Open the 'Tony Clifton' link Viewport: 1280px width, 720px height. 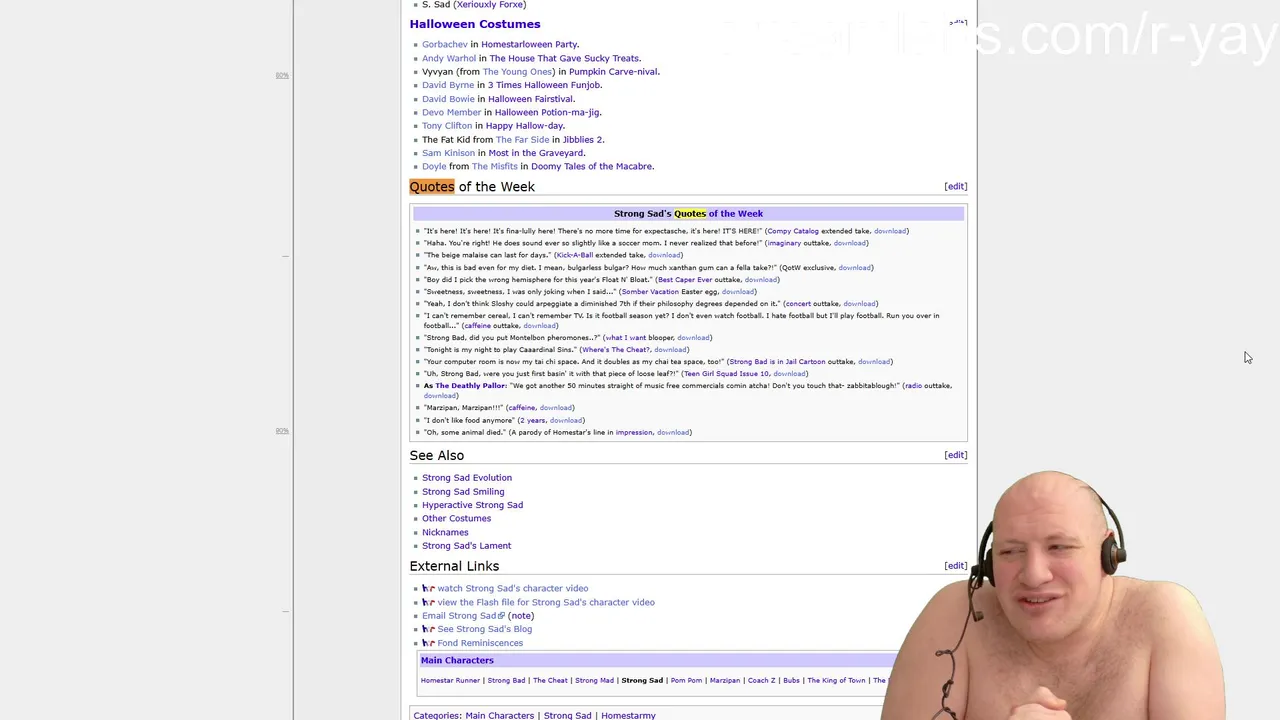447,126
